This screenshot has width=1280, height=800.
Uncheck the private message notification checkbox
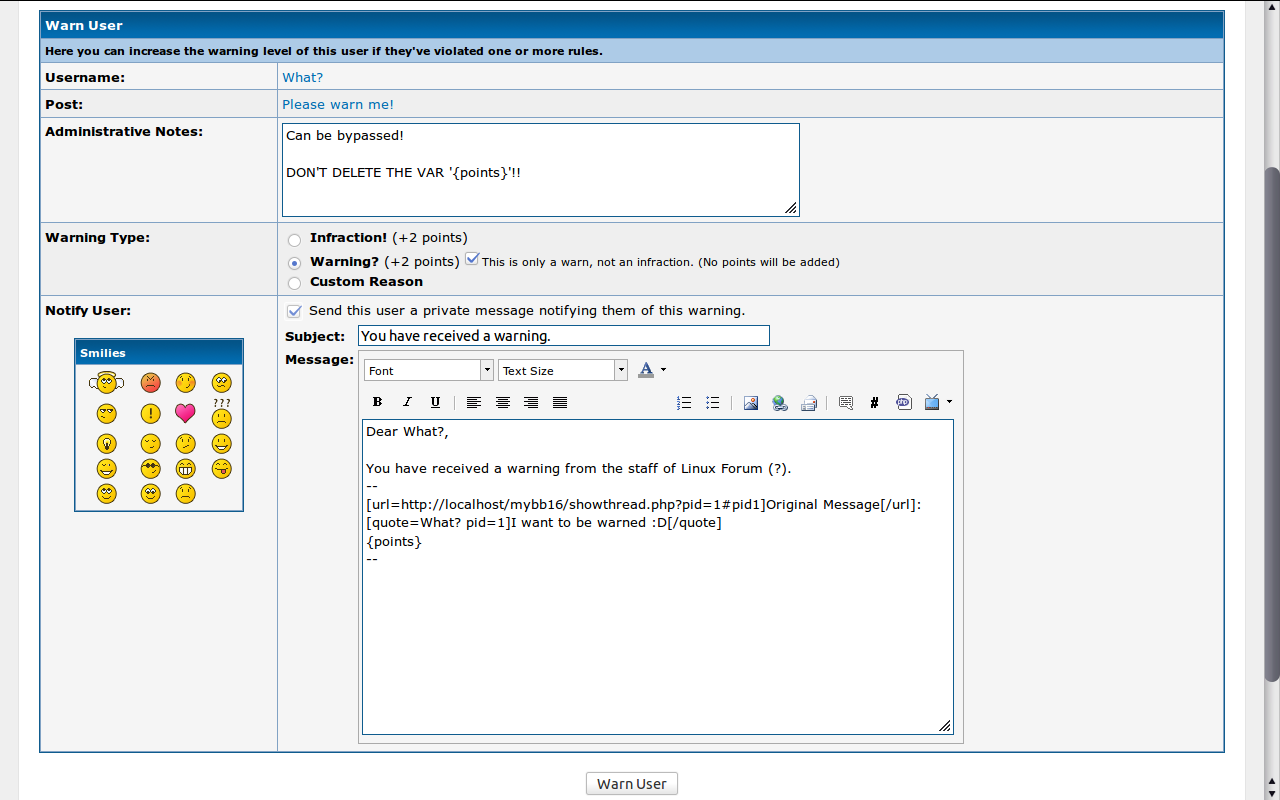[294, 311]
